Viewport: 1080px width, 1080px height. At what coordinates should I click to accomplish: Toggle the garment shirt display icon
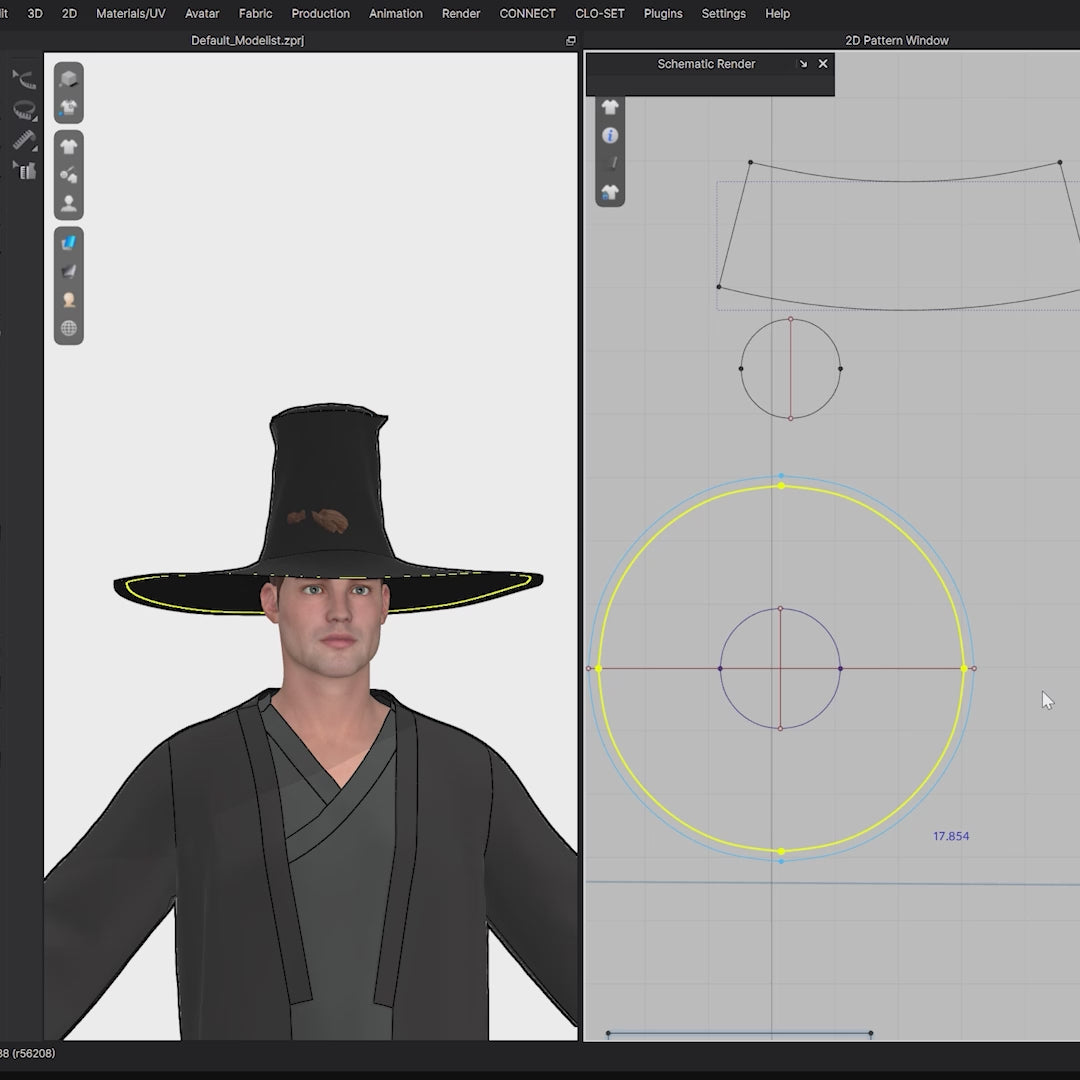click(x=68, y=147)
